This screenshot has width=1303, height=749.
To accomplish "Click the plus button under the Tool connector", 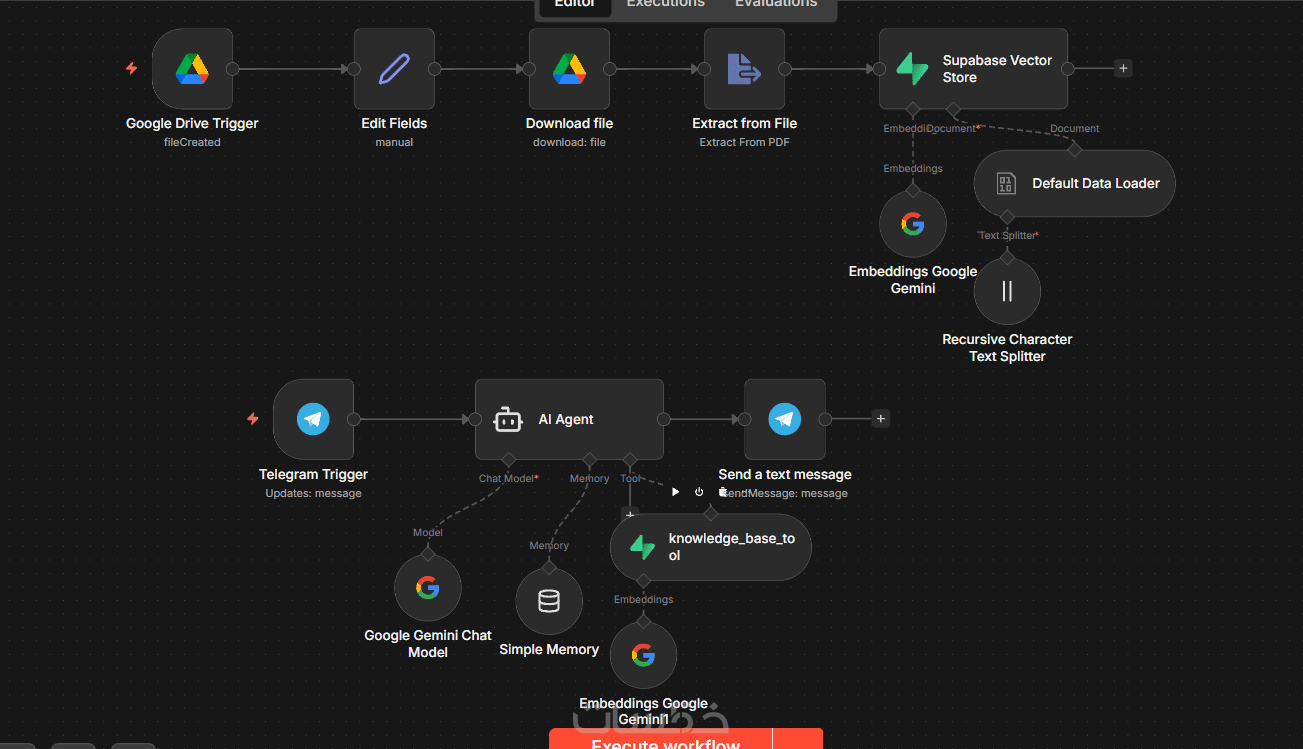I will (629, 514).
